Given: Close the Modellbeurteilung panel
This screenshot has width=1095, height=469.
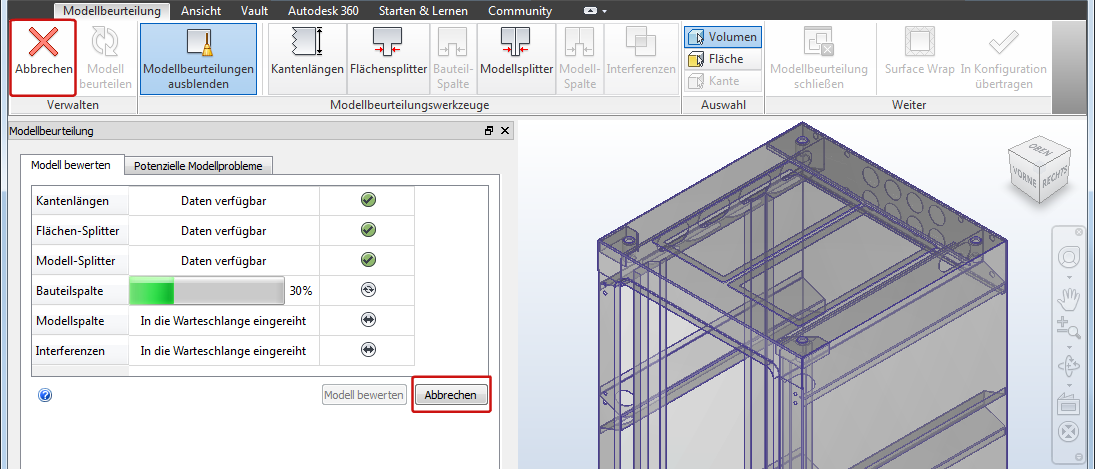Looking at the screenshot, I should tap(505, 131).
